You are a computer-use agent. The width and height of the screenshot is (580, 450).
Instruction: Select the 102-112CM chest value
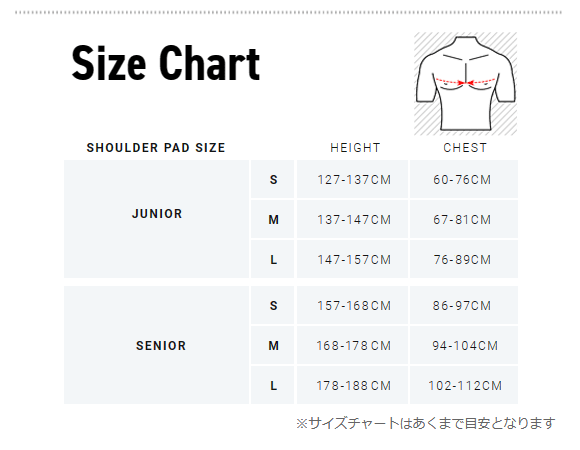(x=465, y=386)
